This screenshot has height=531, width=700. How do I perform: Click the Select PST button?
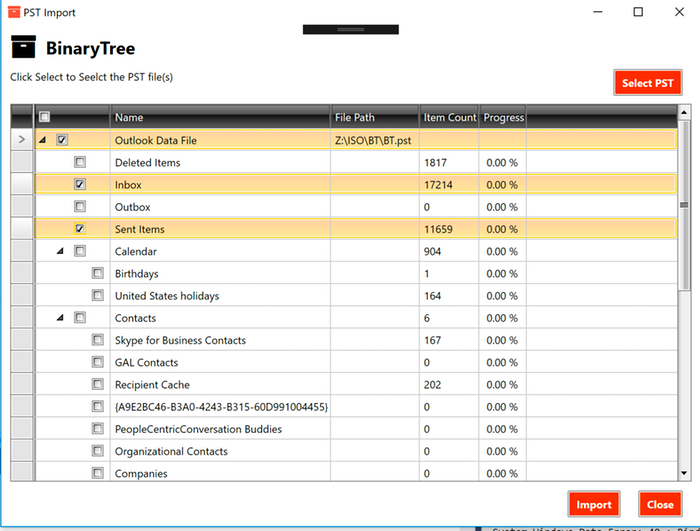point(648,83)
